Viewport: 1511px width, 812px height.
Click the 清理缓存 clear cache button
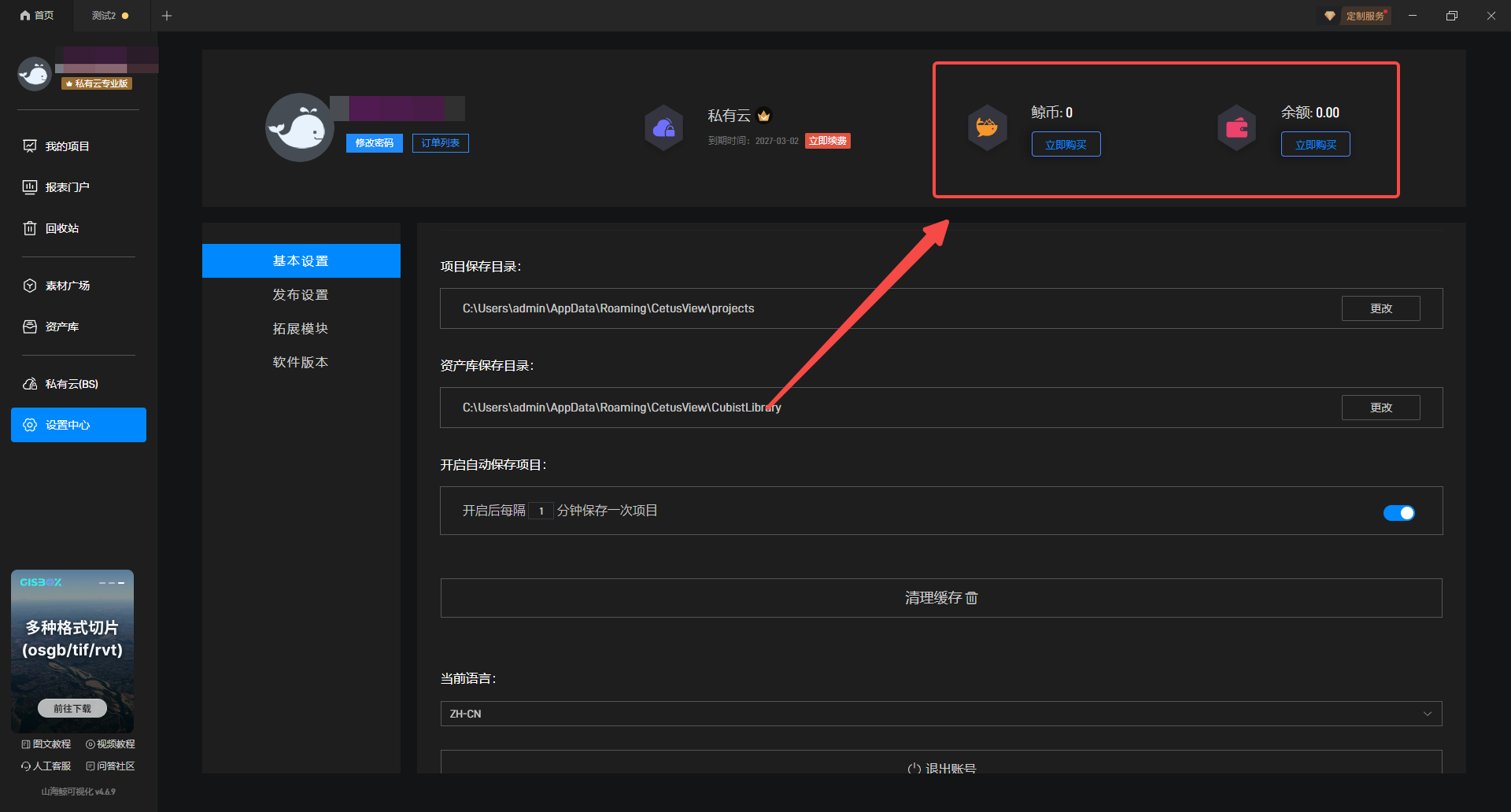coord(940,598)
